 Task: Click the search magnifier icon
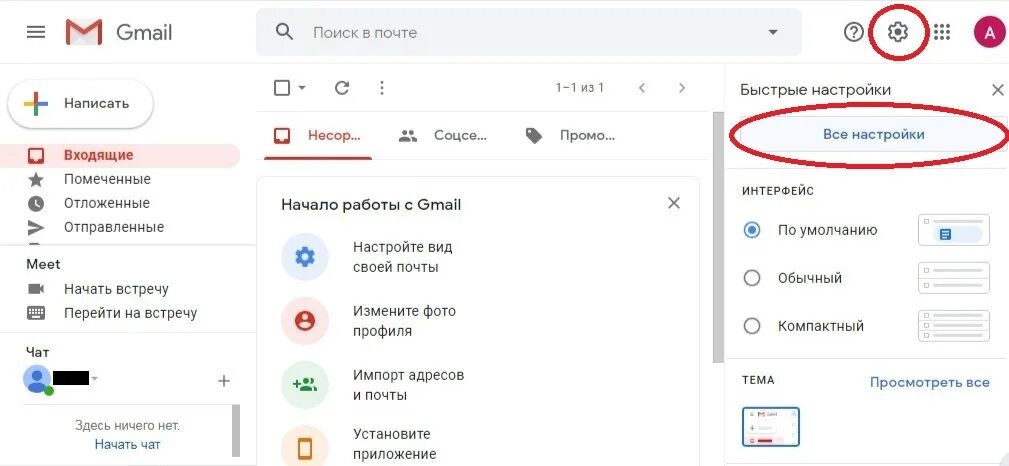284,32
